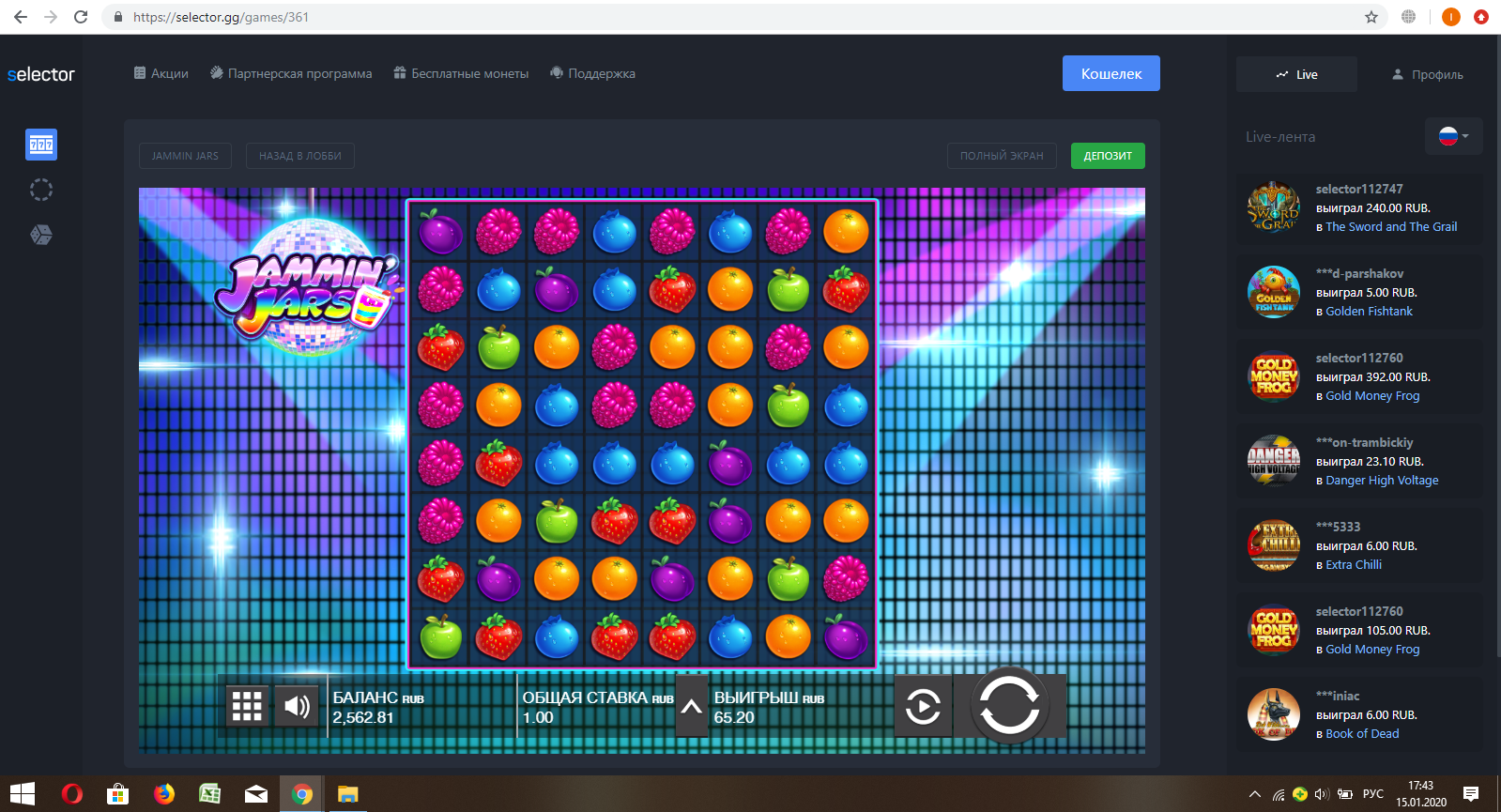Viewport: 1501px width, 812px height.
Task: Click the Book of Dead thumbnail
Action: click(1274, 714)
